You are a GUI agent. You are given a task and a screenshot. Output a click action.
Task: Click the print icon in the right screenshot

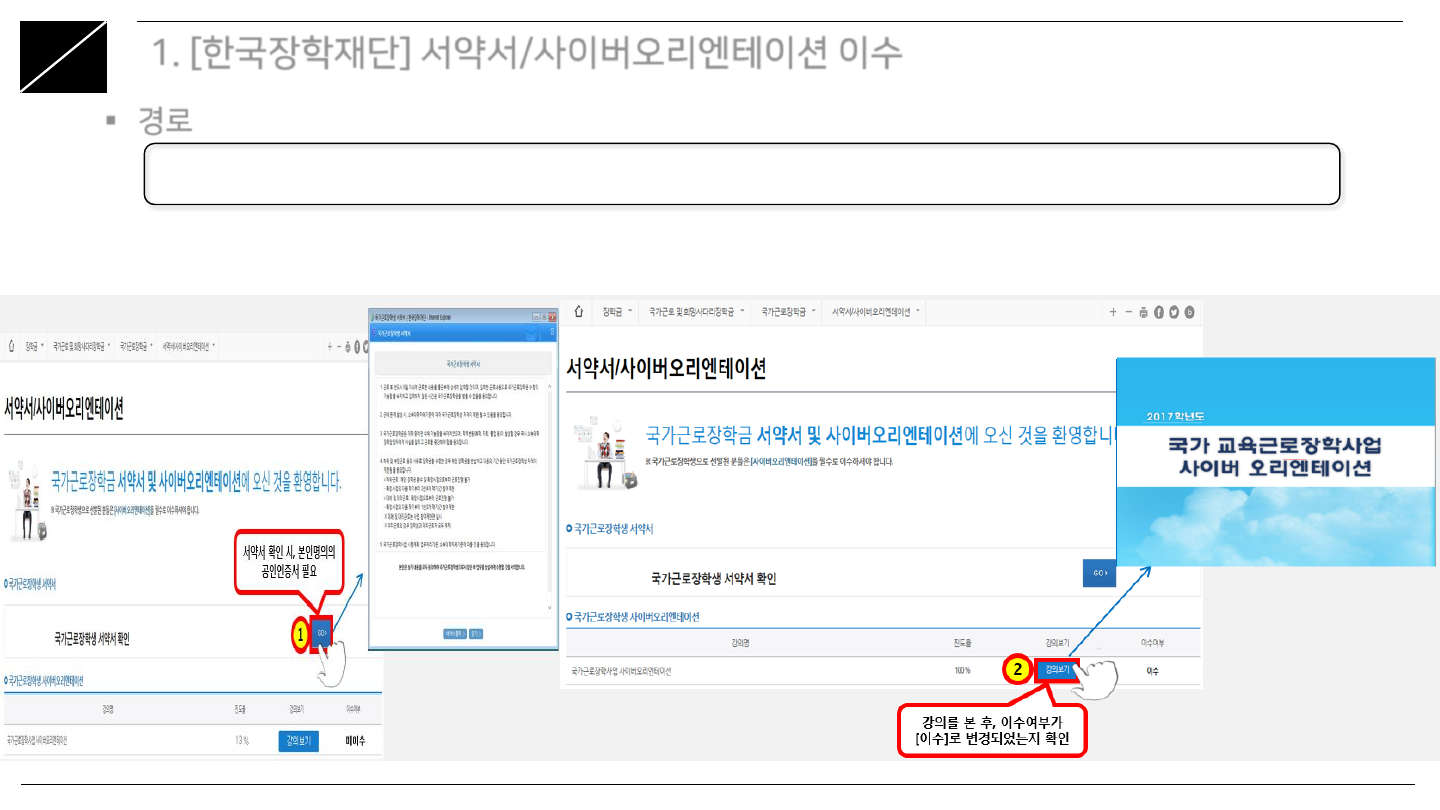[x=1143, y=312]
